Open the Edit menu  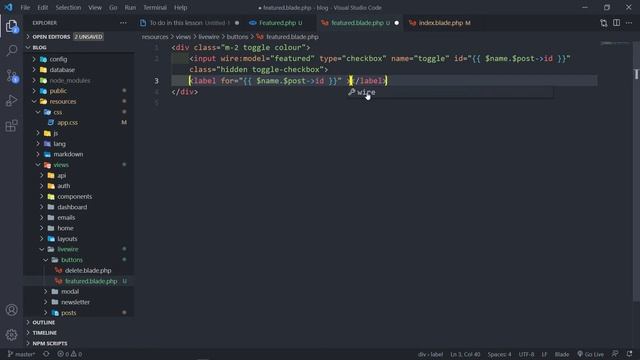pyautogui.click(x=42, y=7)
